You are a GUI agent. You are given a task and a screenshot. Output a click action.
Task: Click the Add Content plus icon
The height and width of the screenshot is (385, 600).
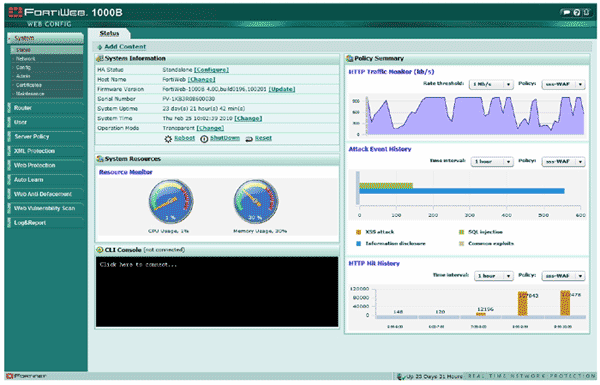[99, 47]
